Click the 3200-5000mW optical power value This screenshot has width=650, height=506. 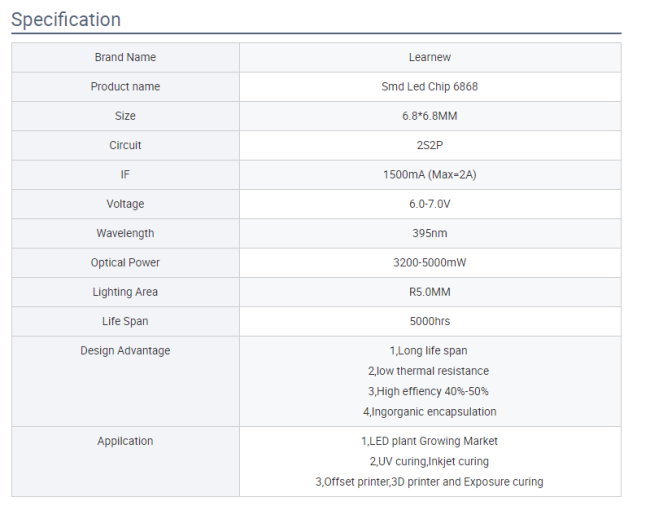pos(430,263)
